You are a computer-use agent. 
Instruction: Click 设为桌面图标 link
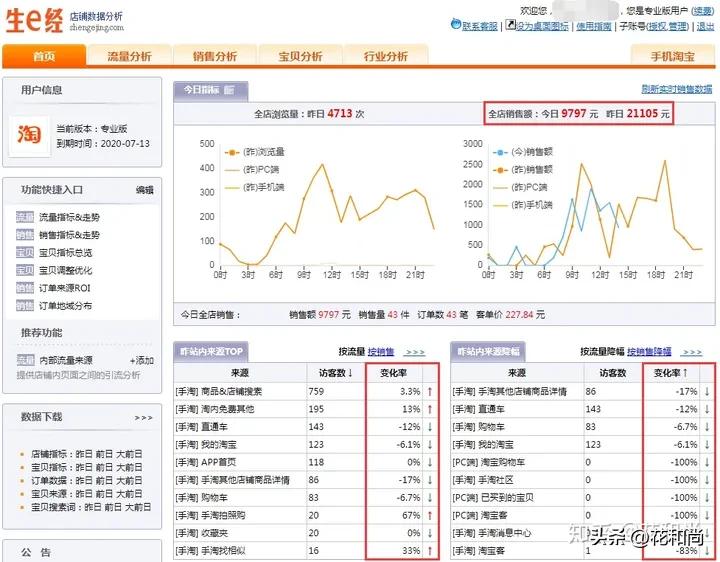542,26
